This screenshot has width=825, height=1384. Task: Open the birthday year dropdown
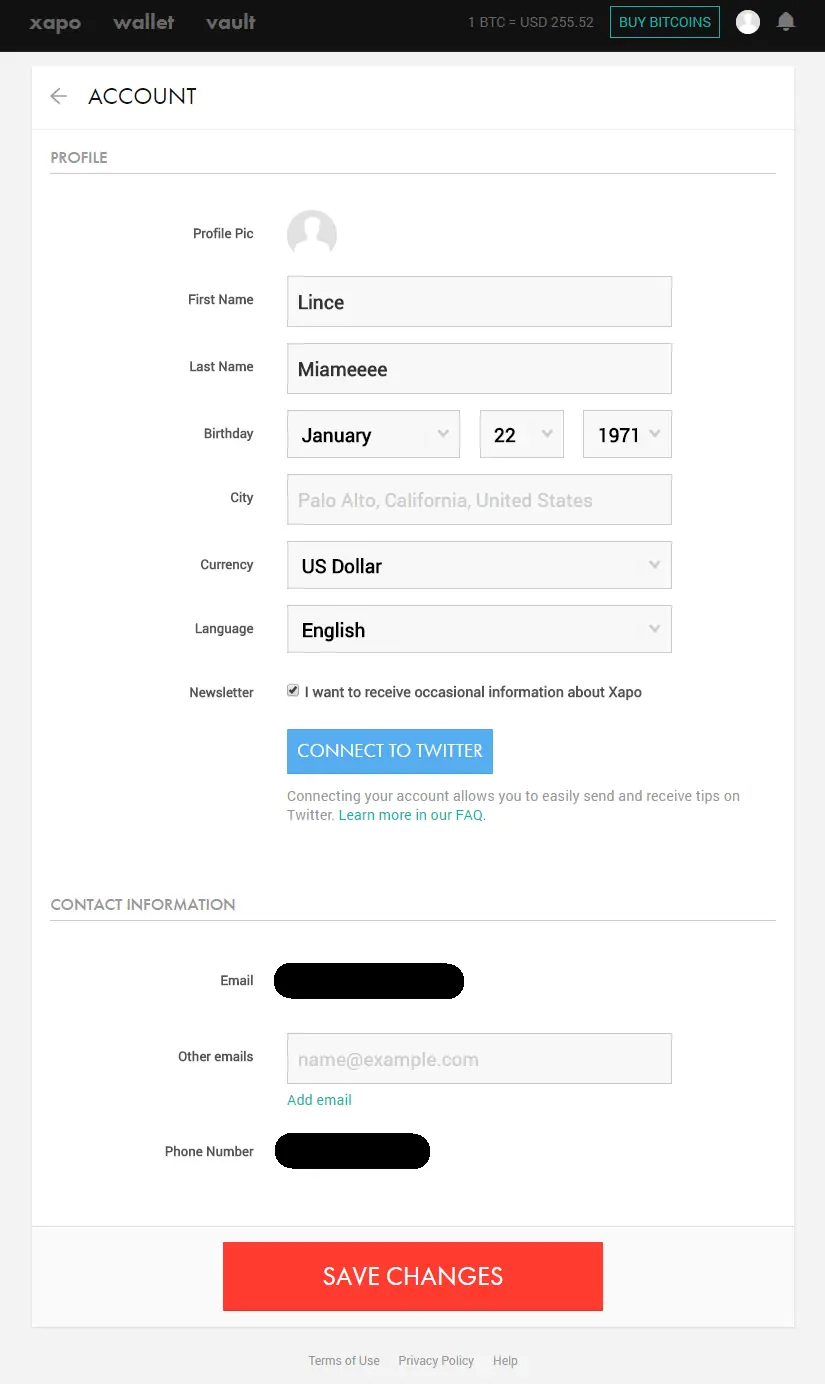(627, 435)
